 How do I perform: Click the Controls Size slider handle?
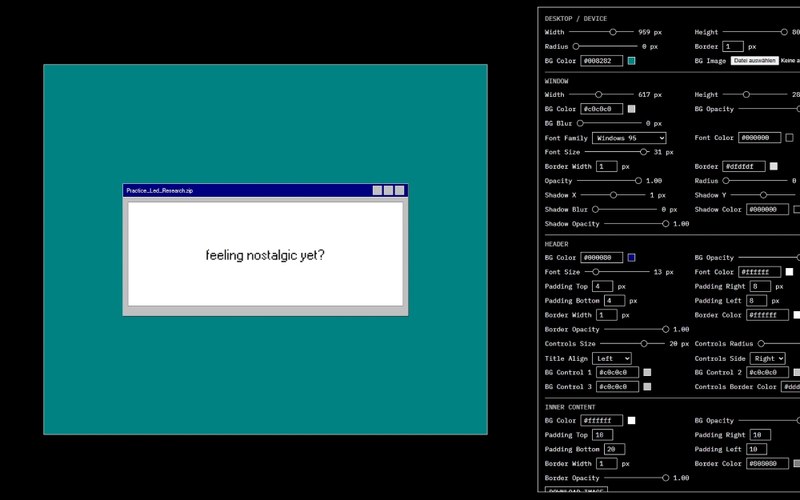tap(644, 343)
